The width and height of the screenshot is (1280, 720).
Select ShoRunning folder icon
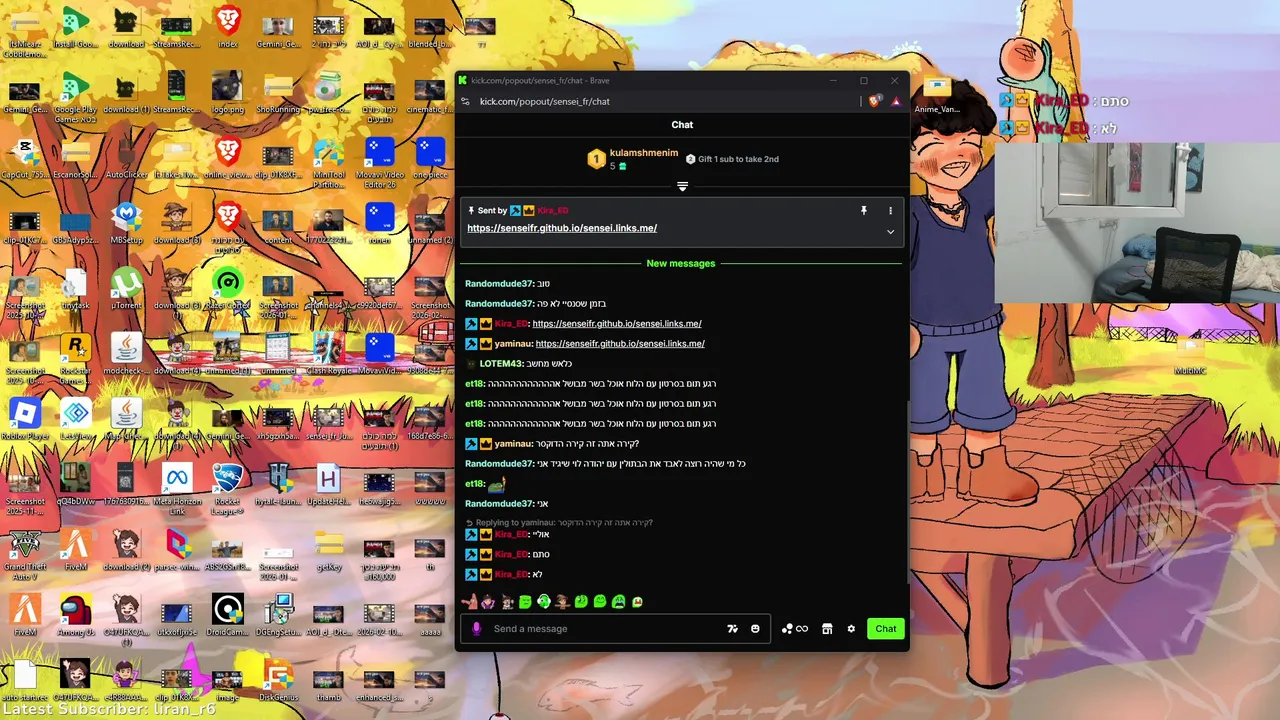(x=278, y=92)
